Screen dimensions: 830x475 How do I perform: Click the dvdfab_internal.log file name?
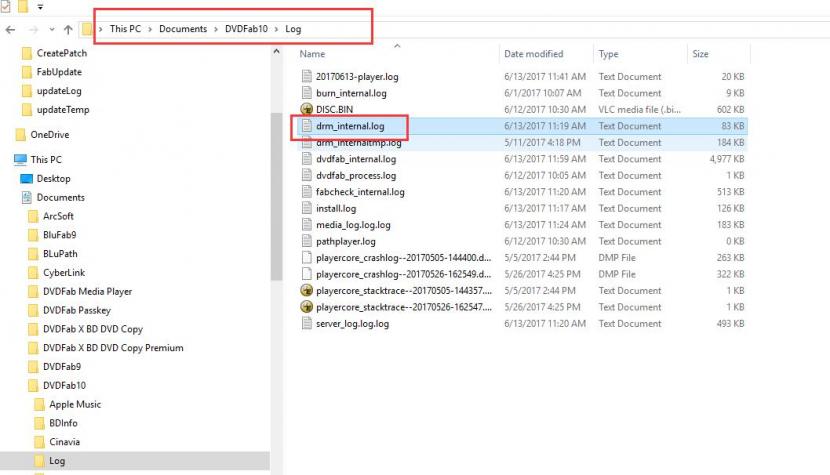click(x=356, y=159)
